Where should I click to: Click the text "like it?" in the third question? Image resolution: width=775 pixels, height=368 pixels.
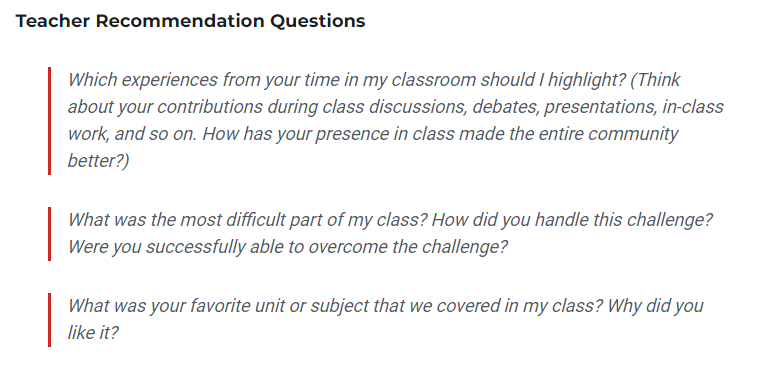click(93, 333)
